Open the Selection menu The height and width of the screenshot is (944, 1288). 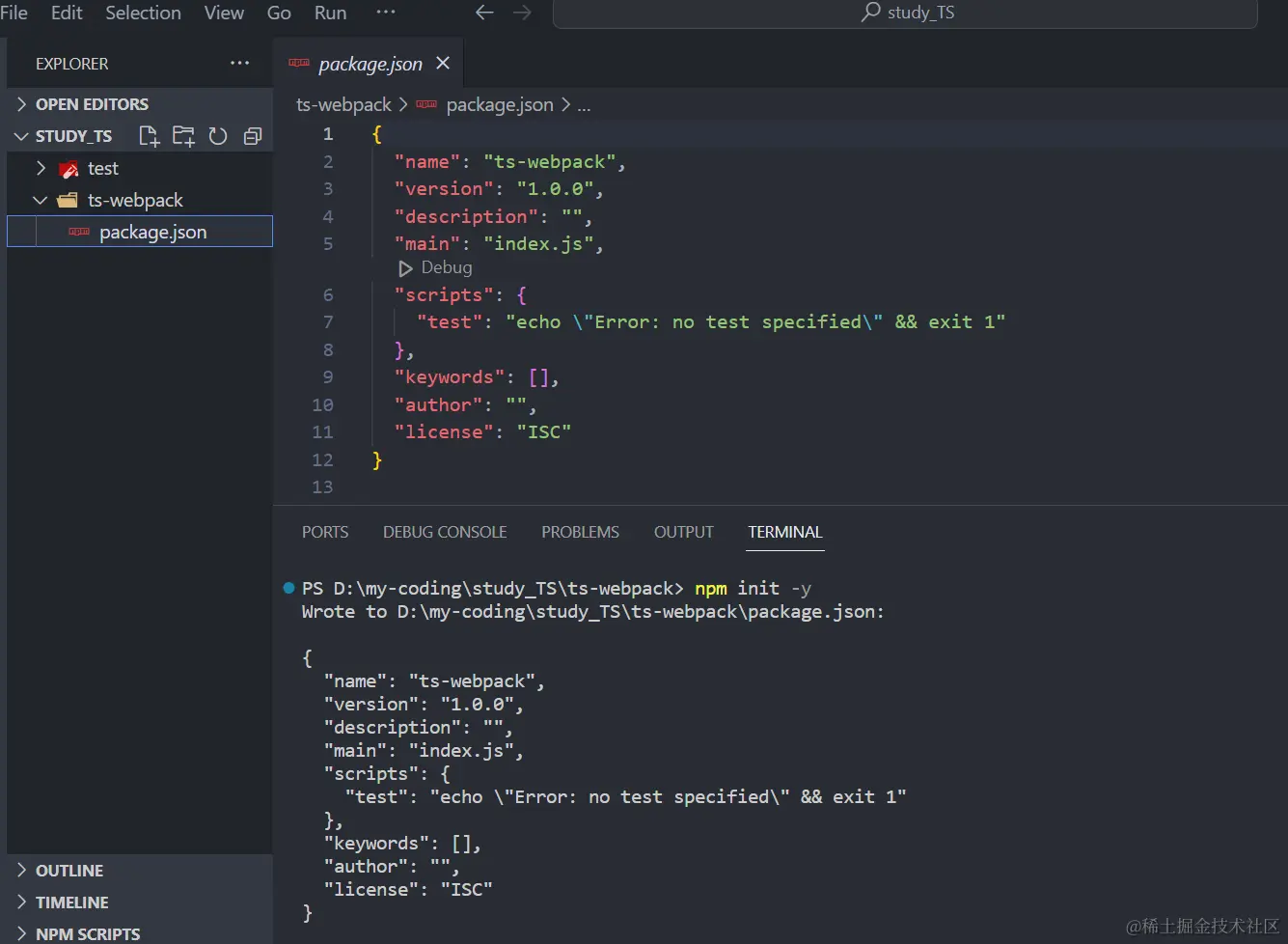143,13
